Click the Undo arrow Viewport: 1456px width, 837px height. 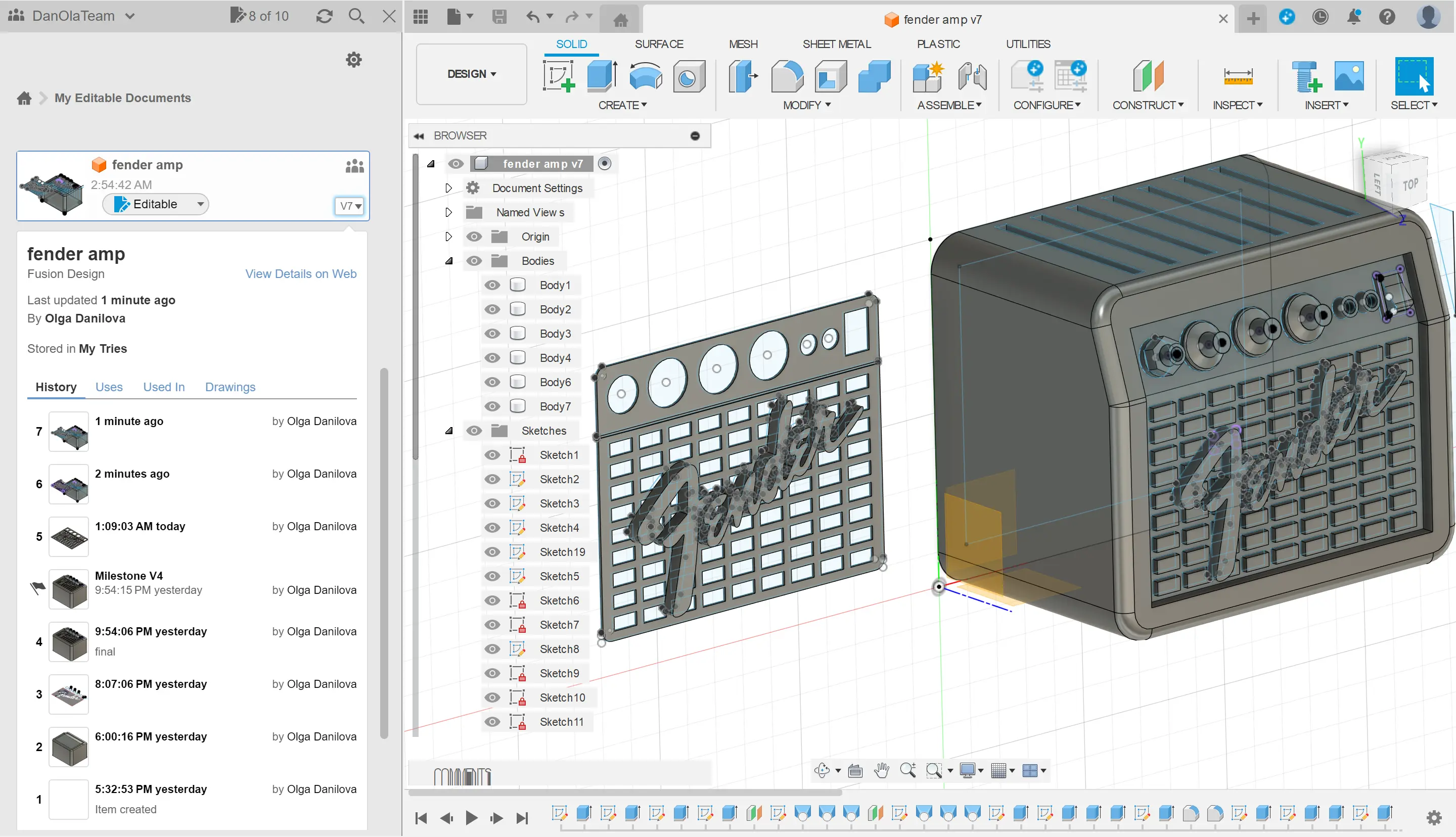(533, 17)
